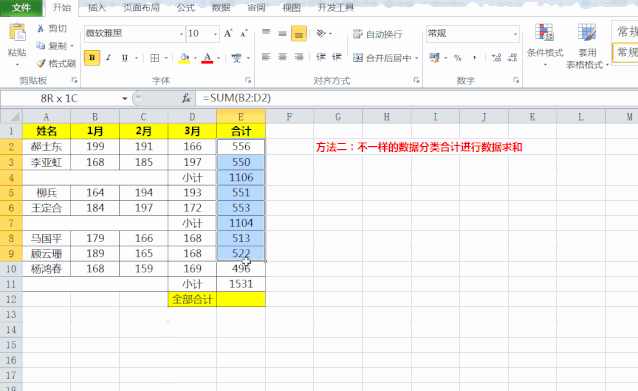Switch to the View (视图) tab
The image size is (638, 391).
click(291, 7)
